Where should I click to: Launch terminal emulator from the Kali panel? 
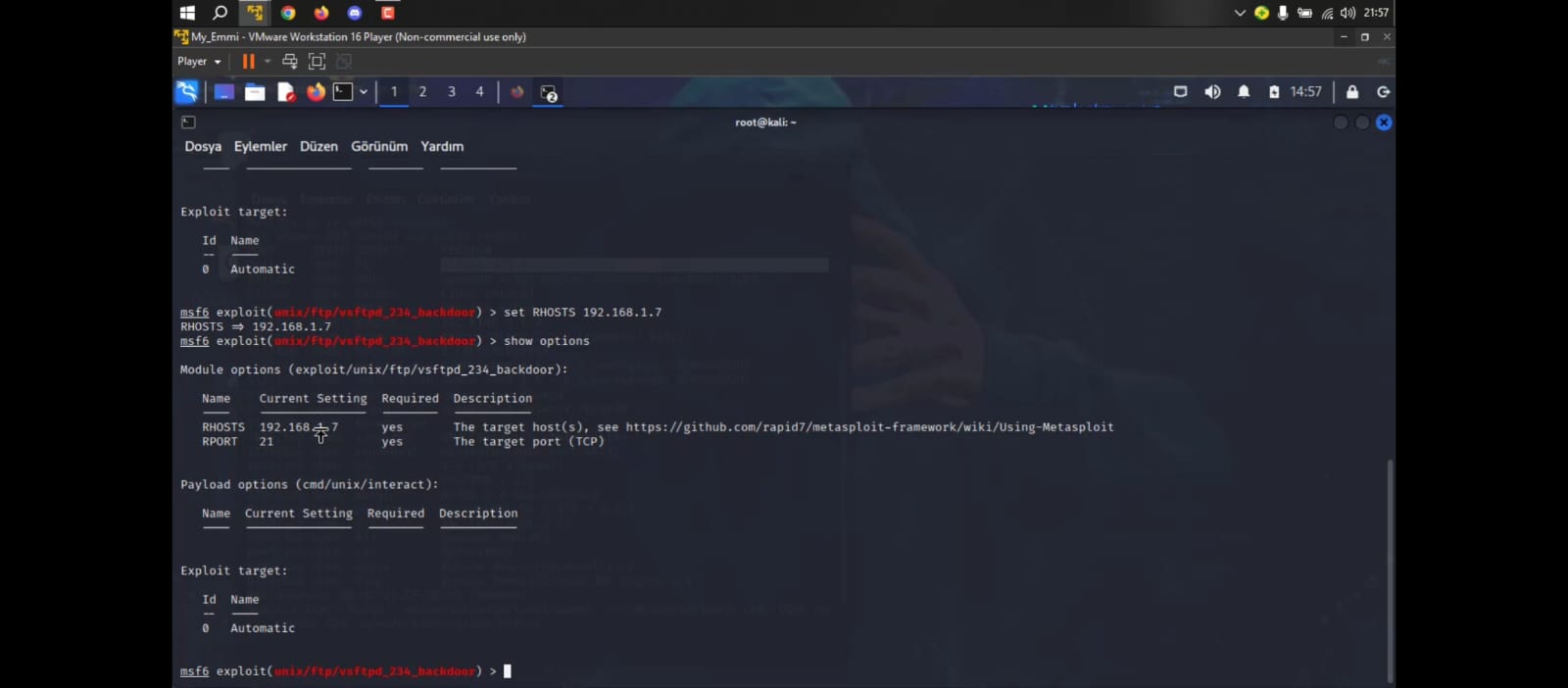[343, 92]
